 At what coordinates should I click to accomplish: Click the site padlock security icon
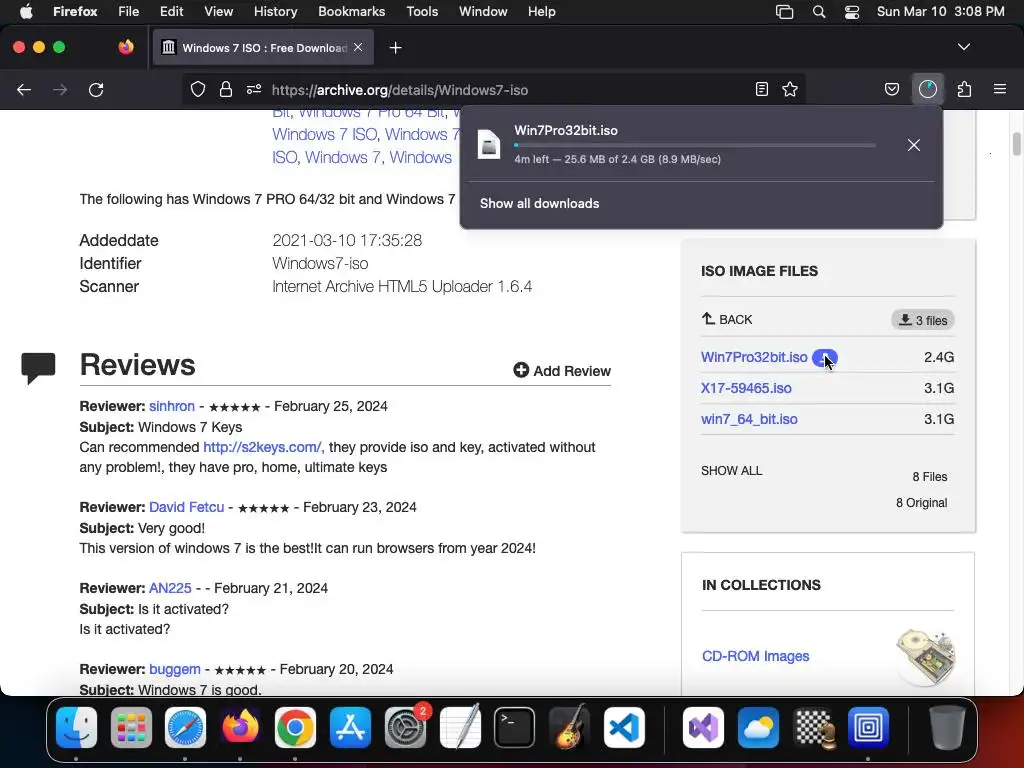point(226,89)
